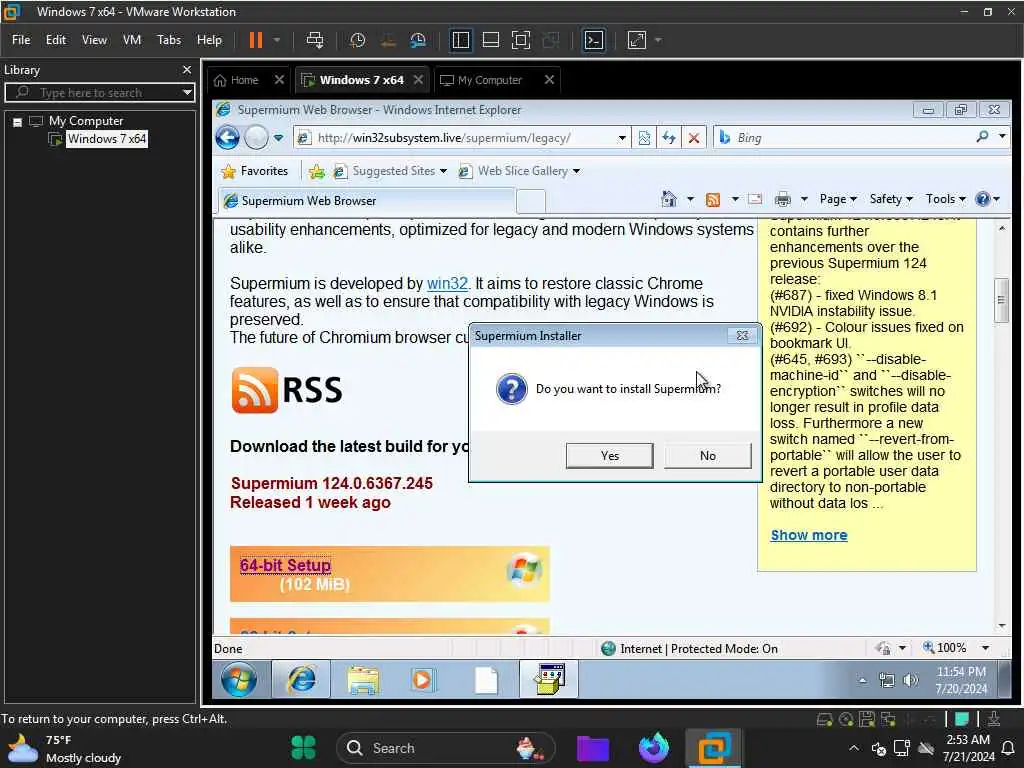This screenshot has height=768, width=1024.
Task: Open Windows 11 host Start button
Action: [303, 748]
